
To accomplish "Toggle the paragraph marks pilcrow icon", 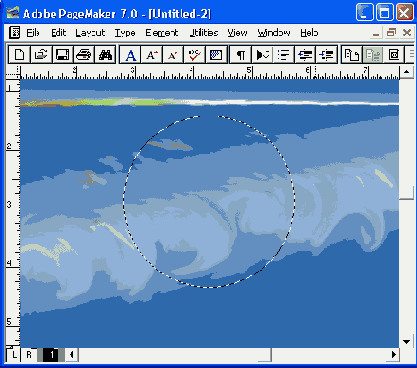I will [241, 55].
